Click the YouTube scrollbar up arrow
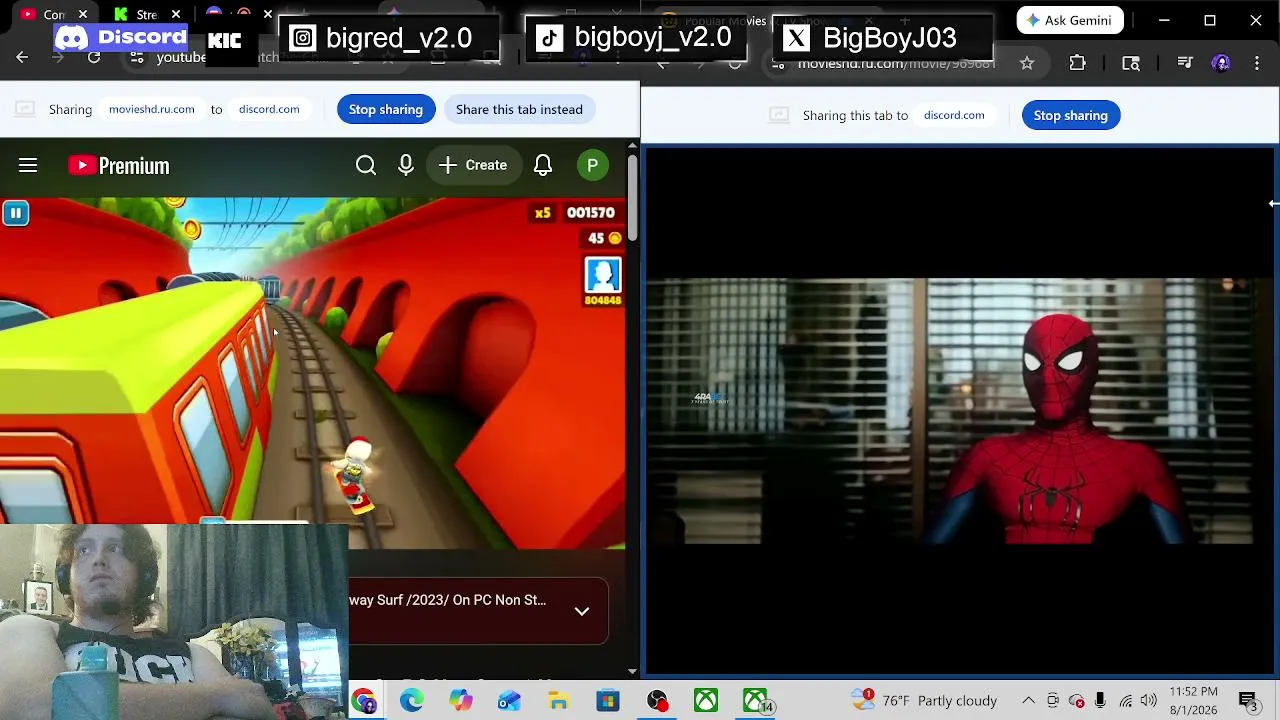The width and height of the screenshot is (1280, 720). click(632, 146)
